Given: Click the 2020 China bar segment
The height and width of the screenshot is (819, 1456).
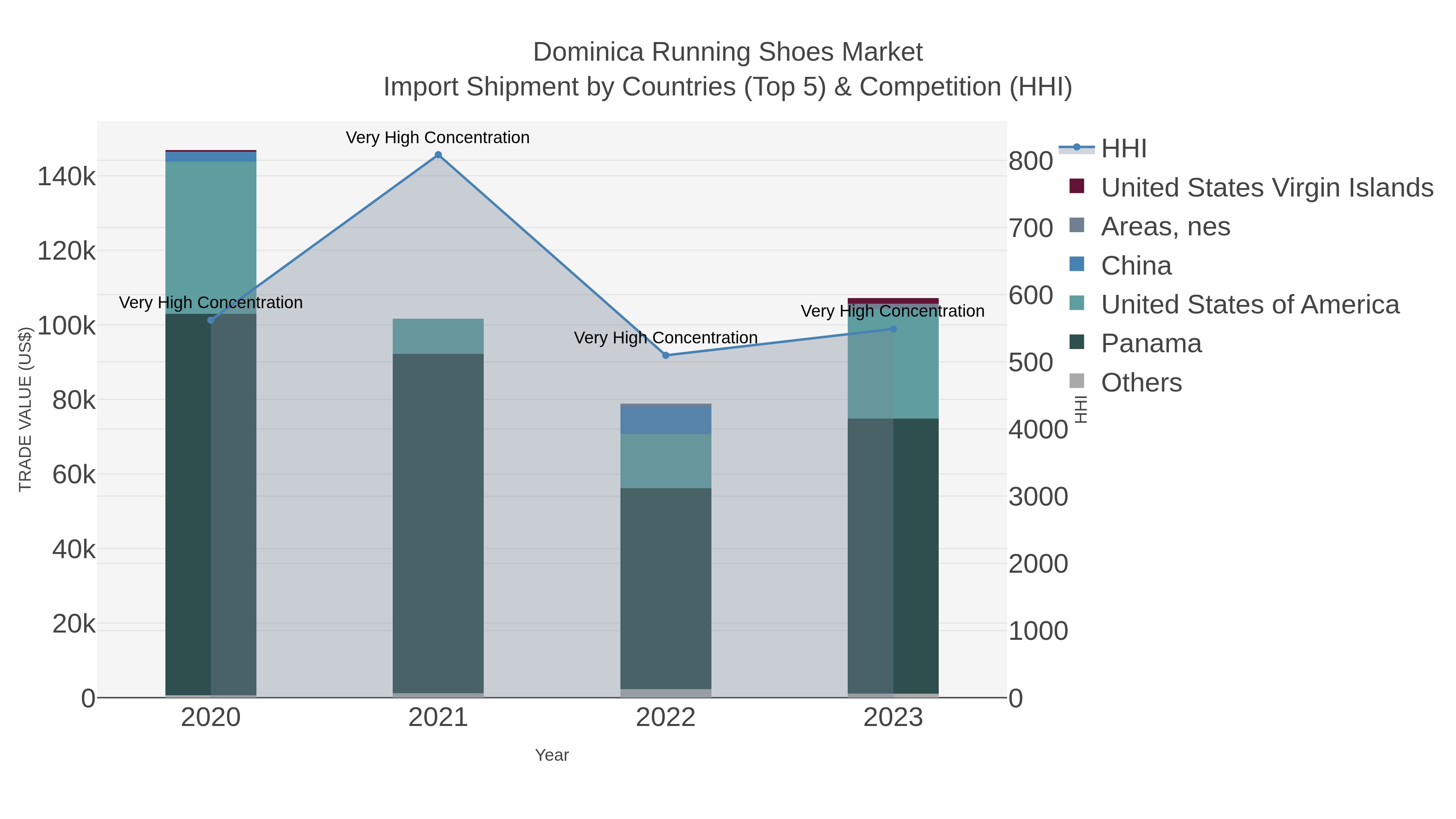Looking at the screenshot, I should coord(211,157).
